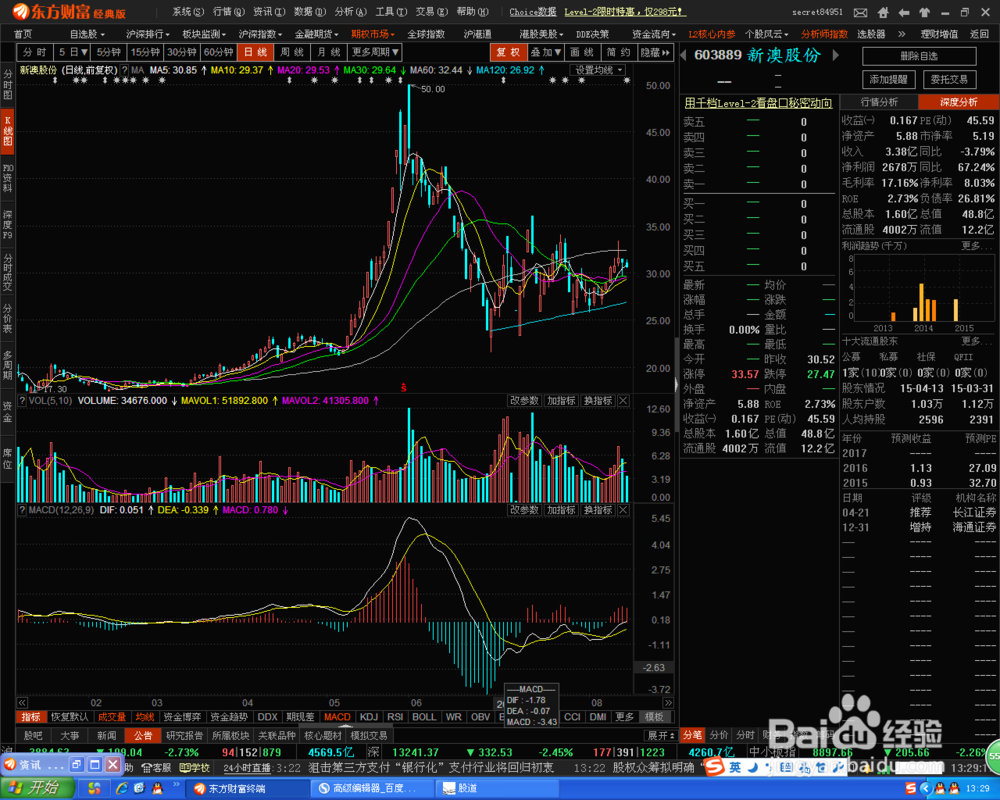Click the question mark next to MACD(12,26,9)
The width and height of the screenshot is (1000, 800).
[22, 510]
